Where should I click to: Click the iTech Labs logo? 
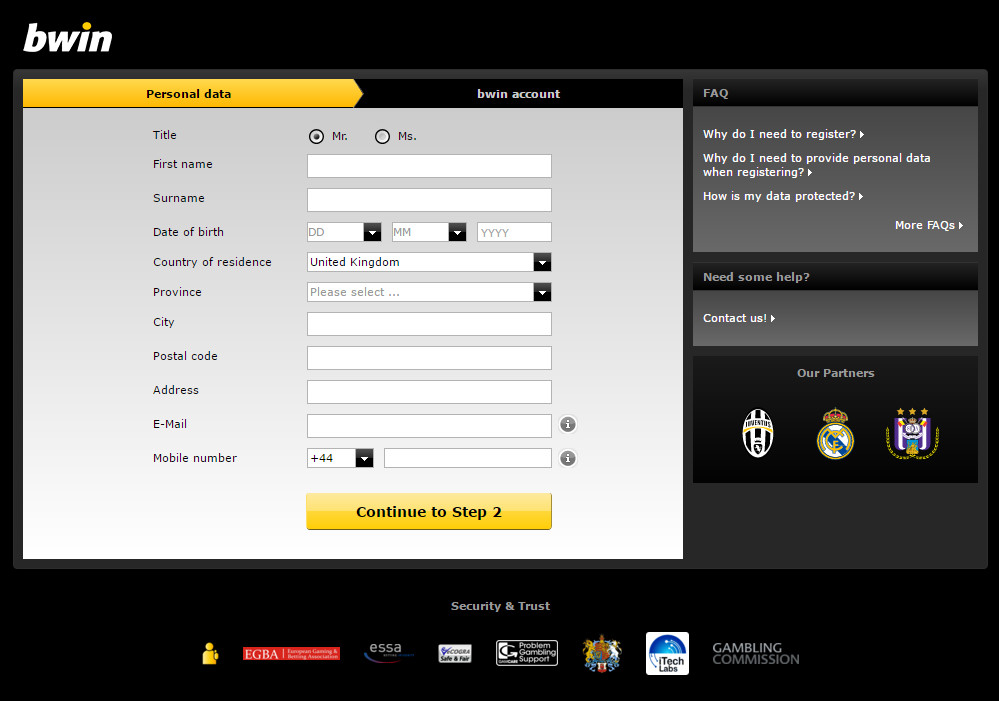point(667,654)
